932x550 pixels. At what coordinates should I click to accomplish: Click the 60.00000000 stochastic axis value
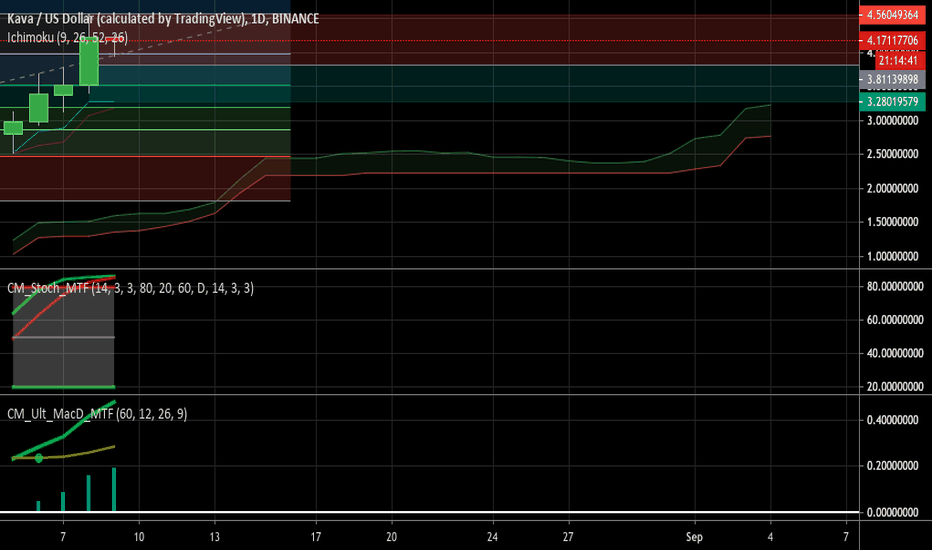click(895, 320)
